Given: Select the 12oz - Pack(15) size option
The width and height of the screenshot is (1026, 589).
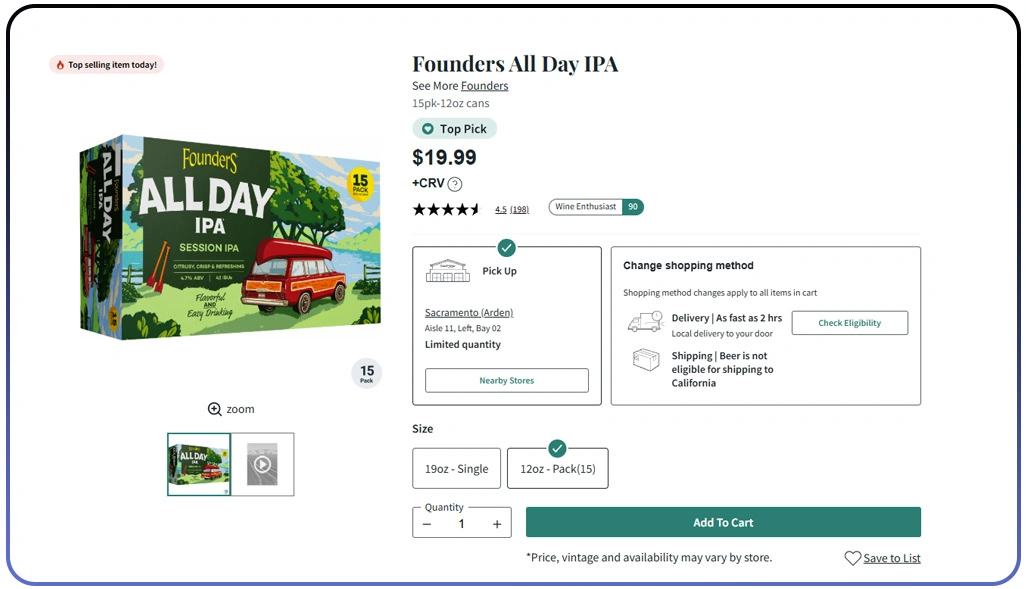Looking at the screenshot, I should tap(557, 468).
